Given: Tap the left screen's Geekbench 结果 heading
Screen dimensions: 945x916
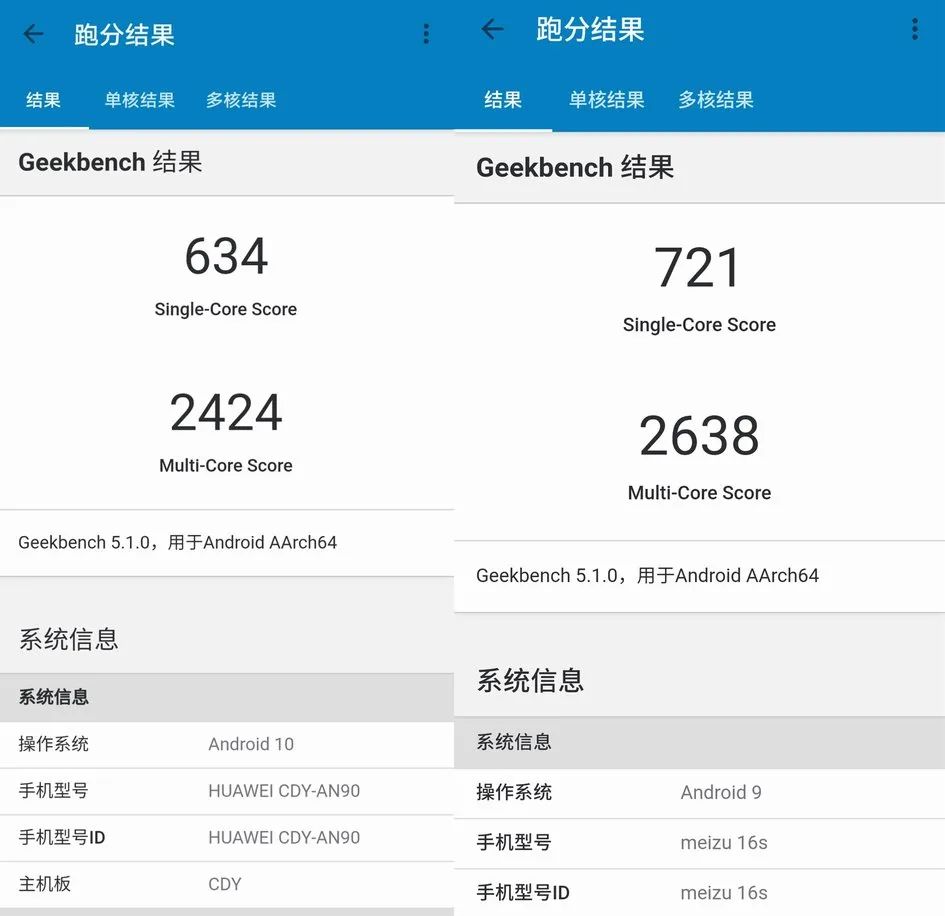Looking at the screenshot, I should pos(110,162).
